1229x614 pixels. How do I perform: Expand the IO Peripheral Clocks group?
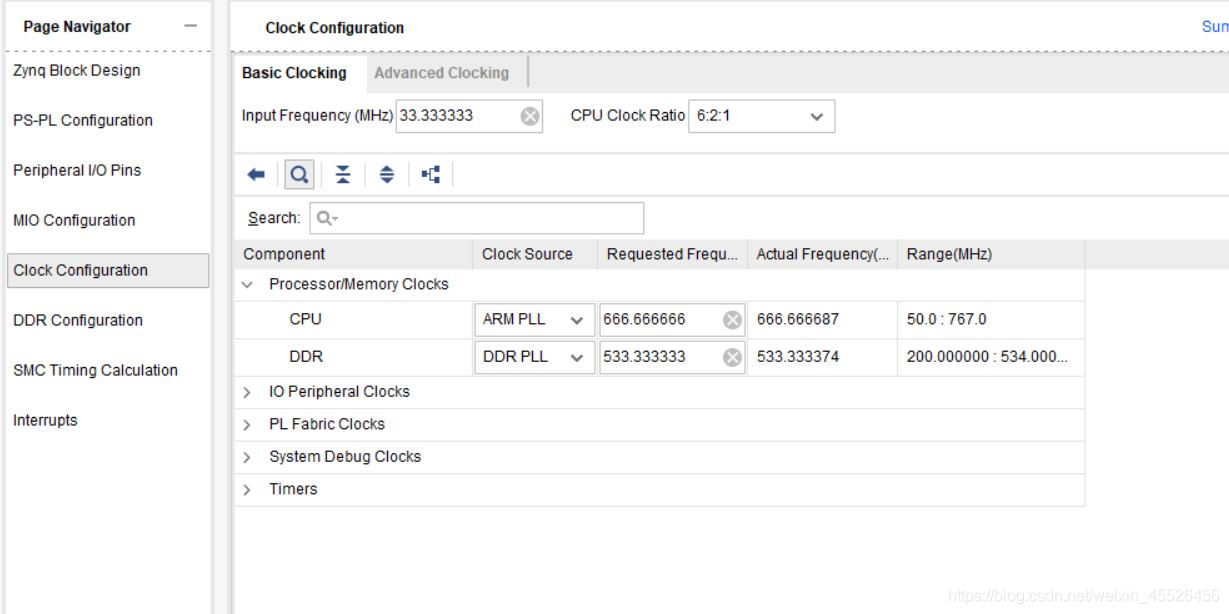248,393
